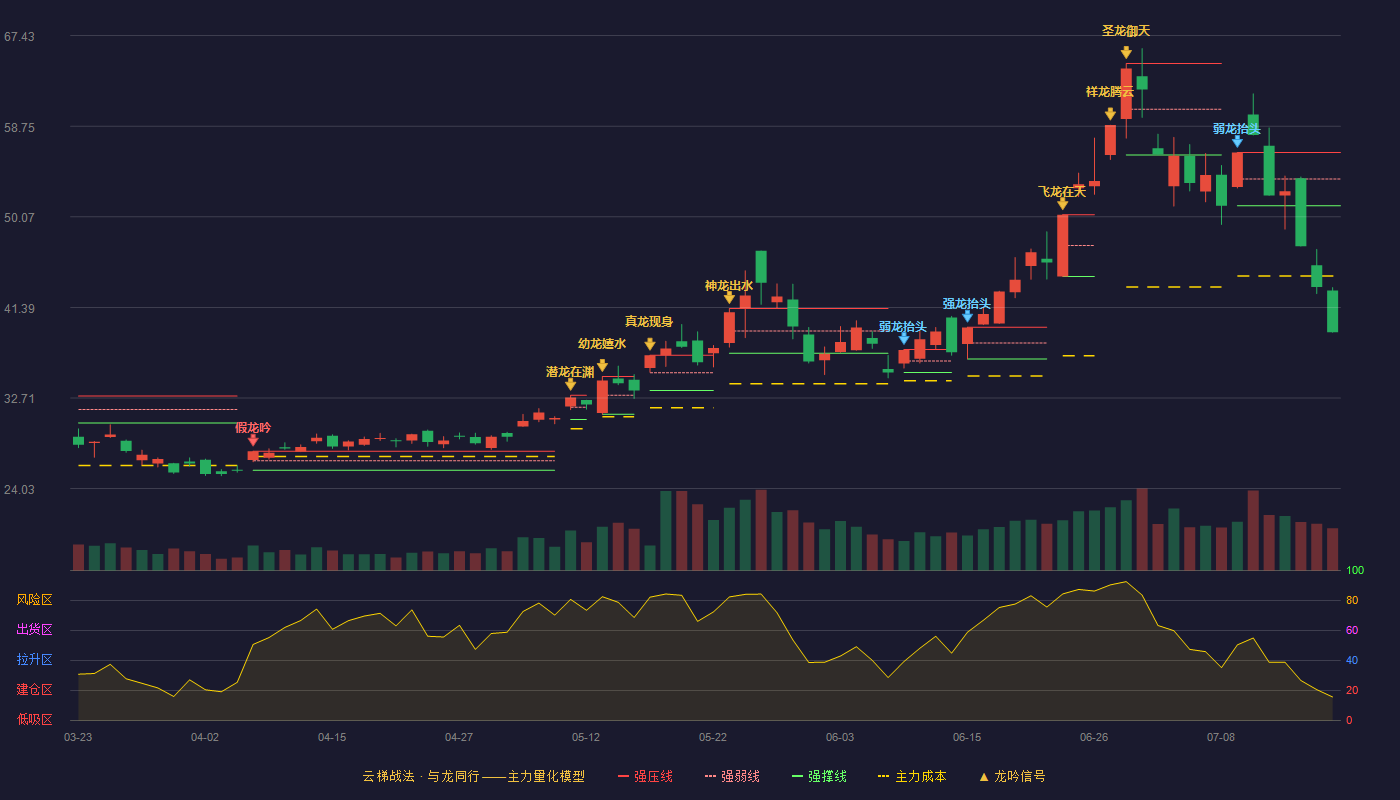Image resolution: width=1400 pixels, height=800 pixels.
Task: Click the 60 indicator scale value
Action: (1352, 631)
